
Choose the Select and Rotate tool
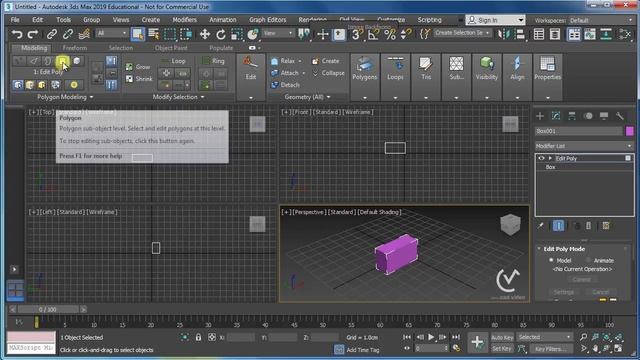tap(221, 34)
